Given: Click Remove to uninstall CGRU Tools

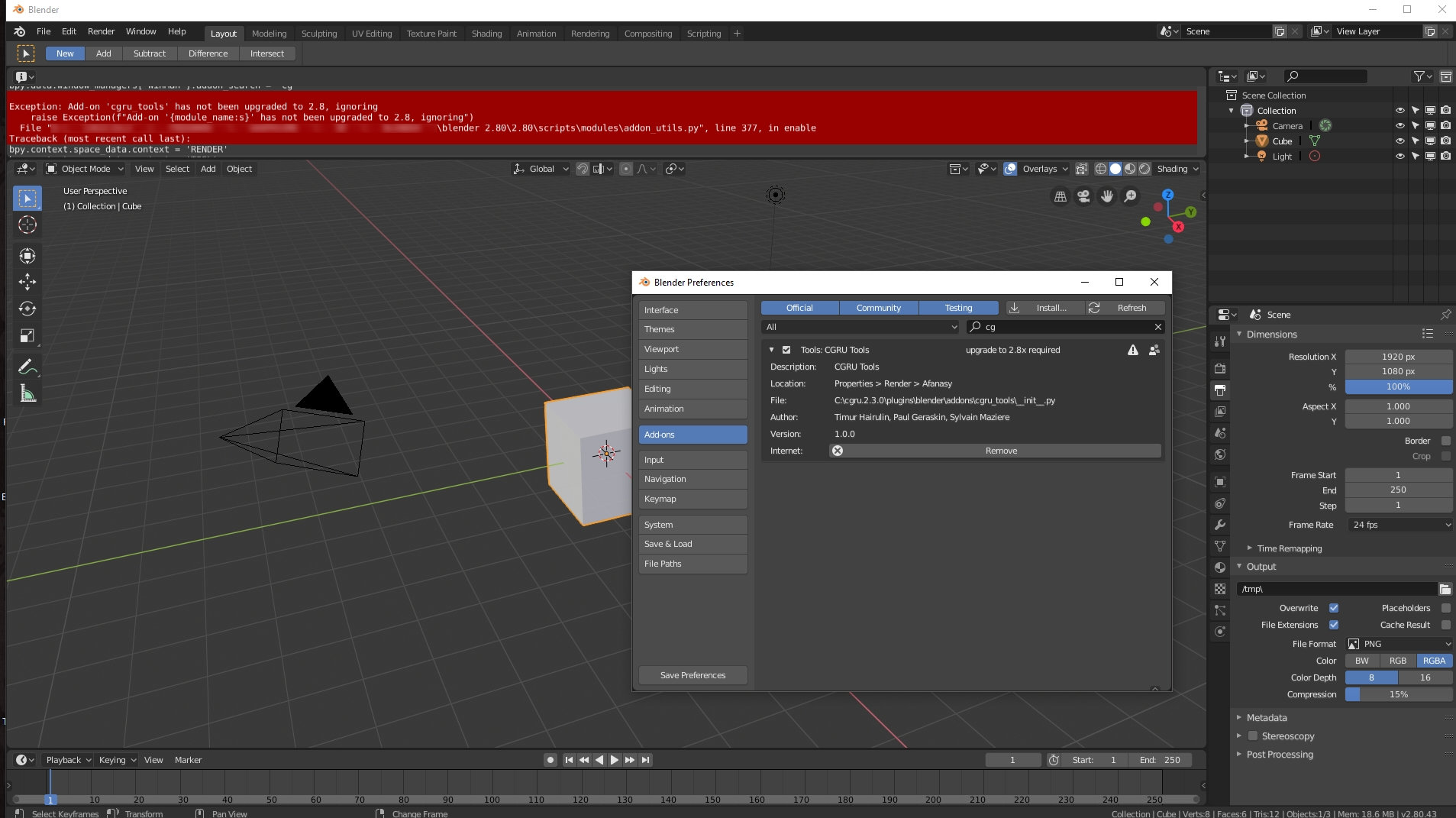Looking at the screenshot, I should click(x=1000, y=451).
